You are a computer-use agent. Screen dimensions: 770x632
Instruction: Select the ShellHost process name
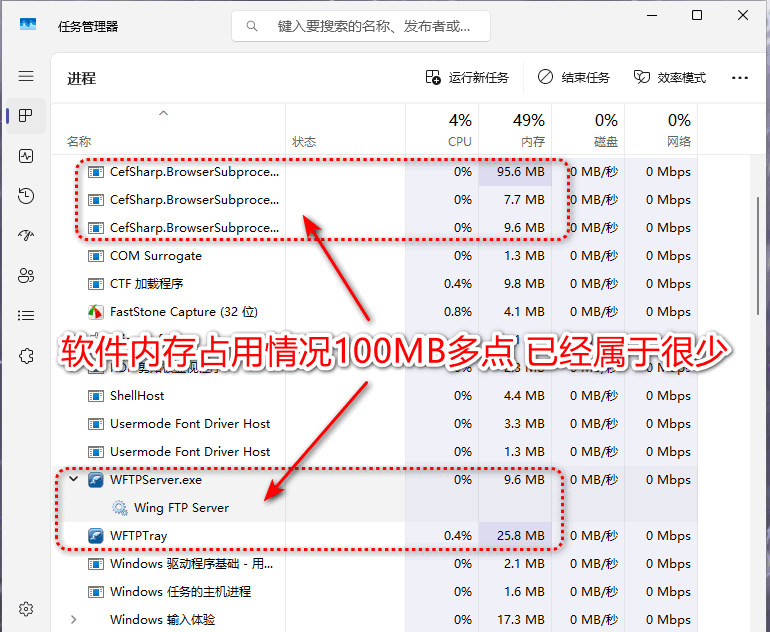click(137, 396)
